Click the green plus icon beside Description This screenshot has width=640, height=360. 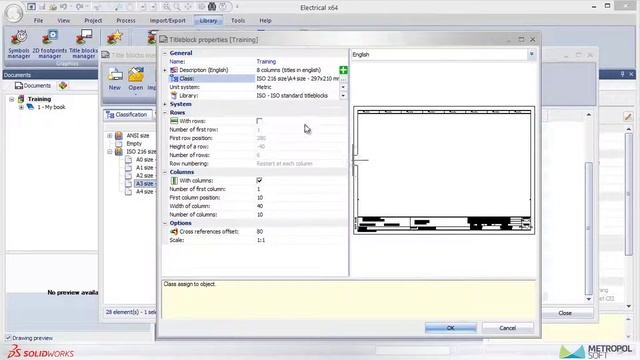coord(343,70)
